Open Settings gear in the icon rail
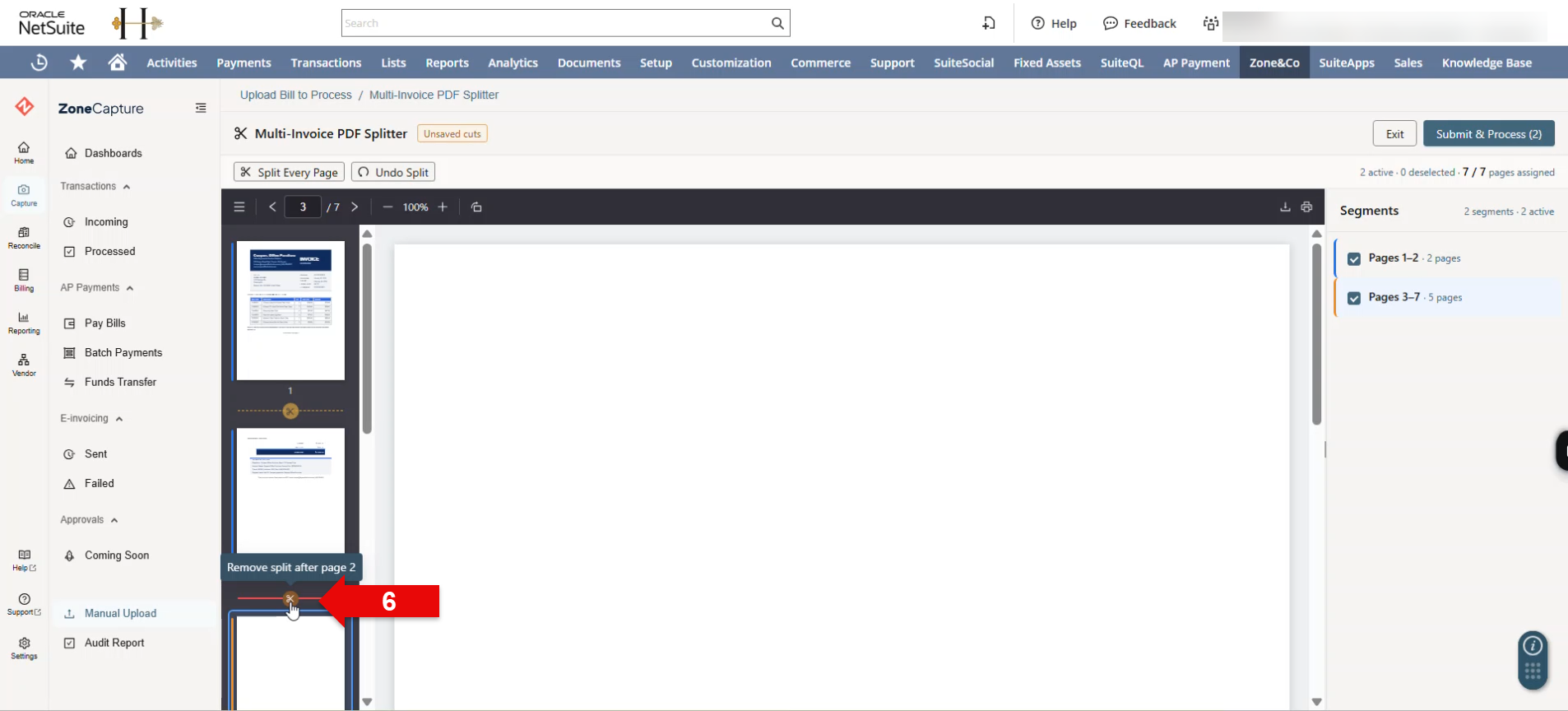1568x711 pixels. (x=24, y=648)
